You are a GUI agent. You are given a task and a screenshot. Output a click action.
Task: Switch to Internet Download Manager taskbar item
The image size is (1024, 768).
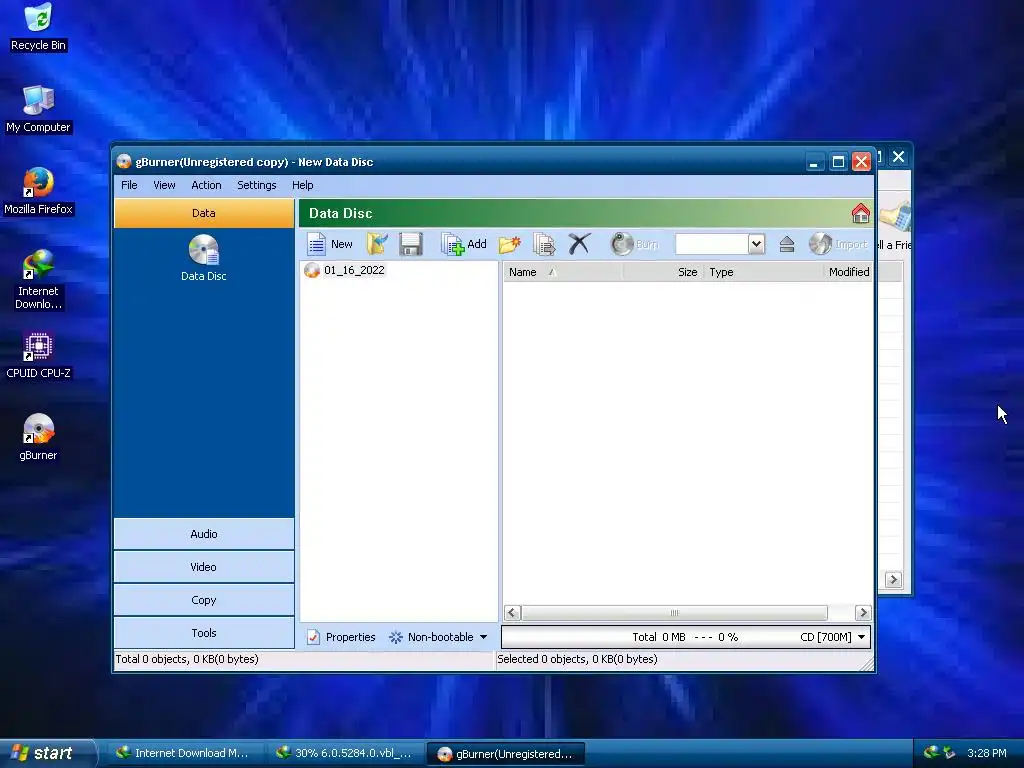[x=184, y=753]
